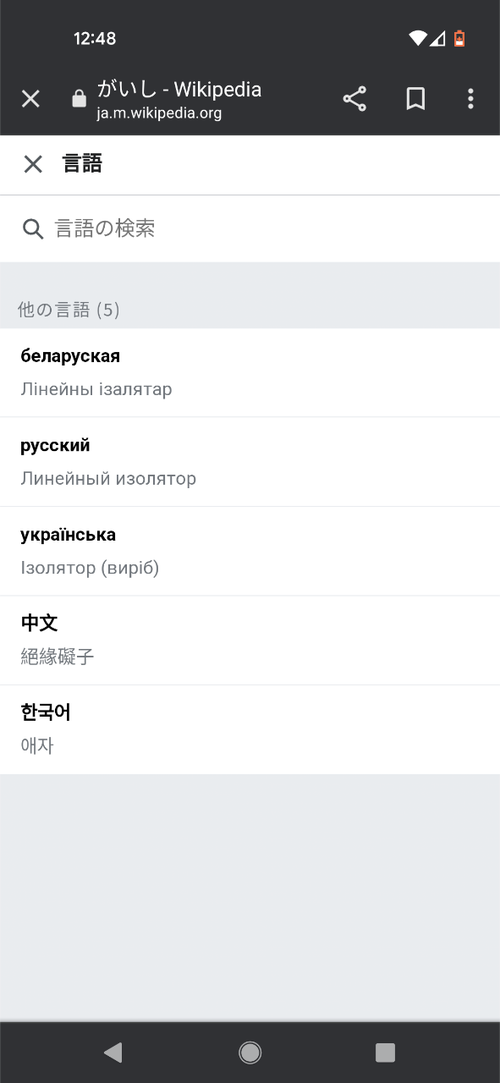Bookmark this Wikipedia page
This screenshot has width=500, height=1083.
(x=415, y=99)
